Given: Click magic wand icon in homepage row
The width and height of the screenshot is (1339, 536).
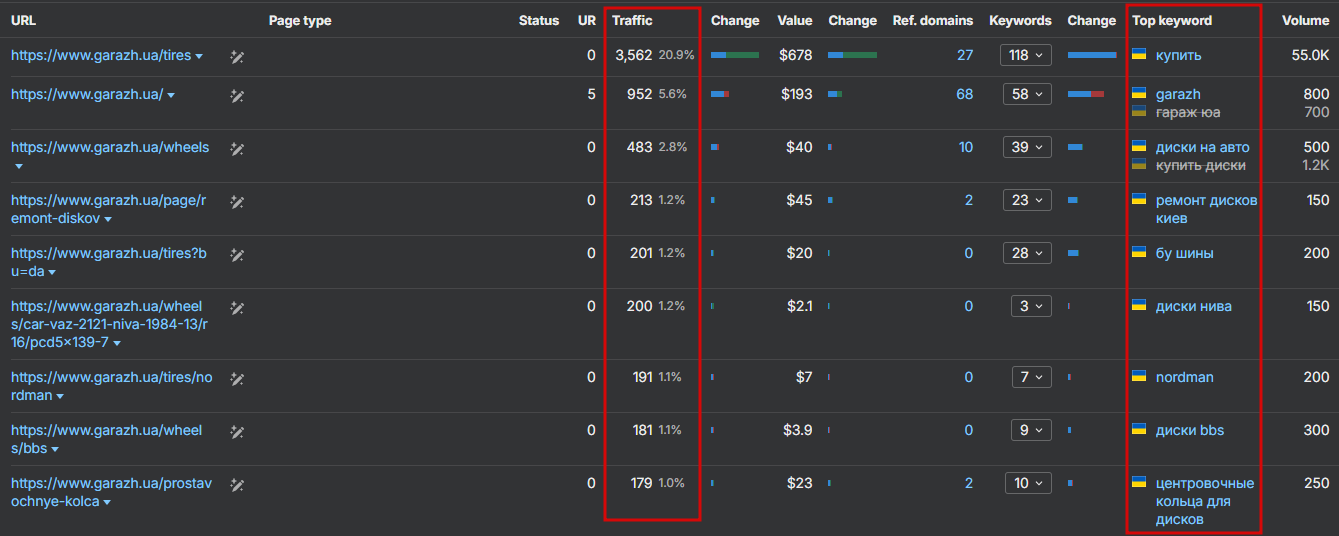Looking at the screenshot, I should [237, 95].
